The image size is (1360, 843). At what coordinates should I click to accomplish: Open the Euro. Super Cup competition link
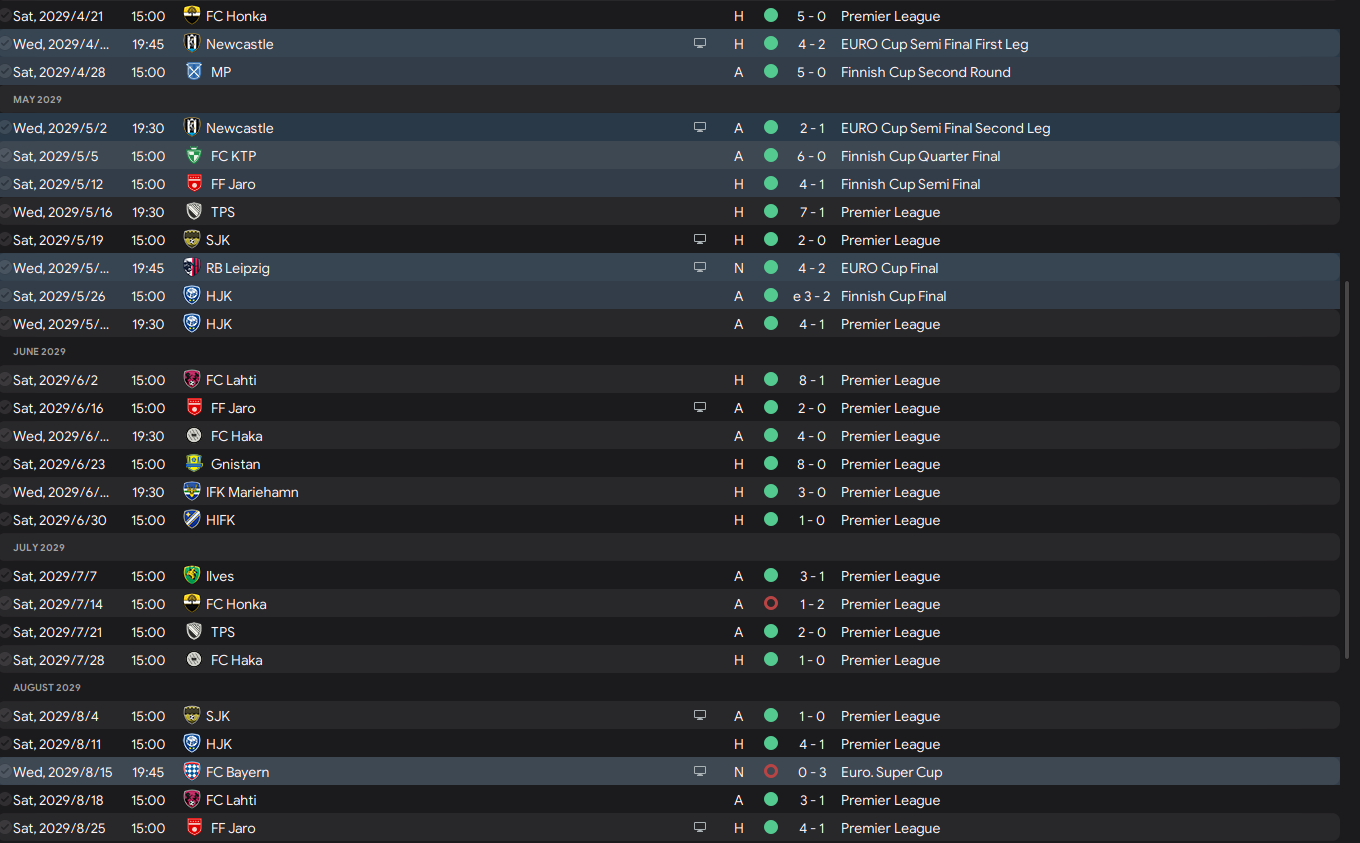pyautogui.click(x=891, y=772)
